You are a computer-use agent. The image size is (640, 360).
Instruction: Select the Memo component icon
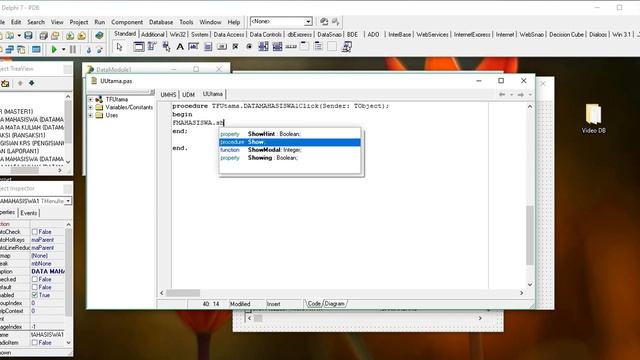tap(208, 47)
